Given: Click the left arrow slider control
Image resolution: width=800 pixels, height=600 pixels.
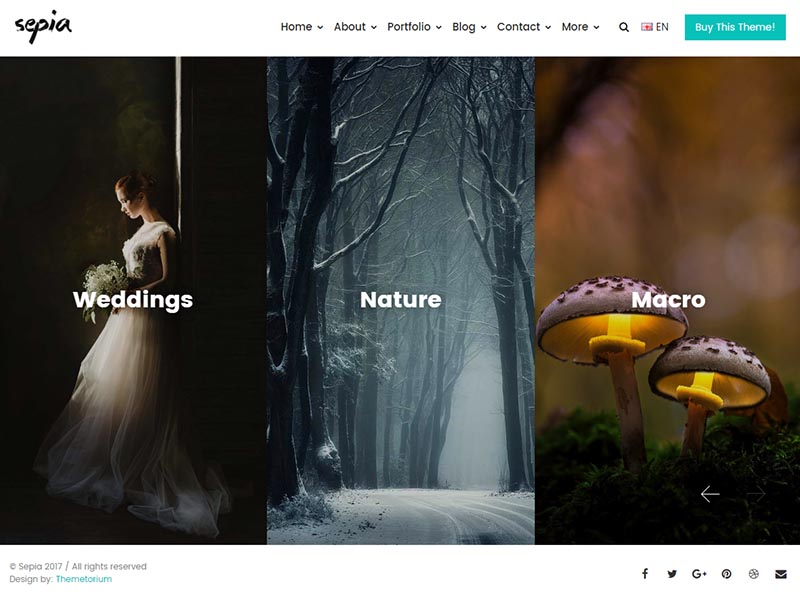Looking at the screenshot, I should (x=710, y=494).
